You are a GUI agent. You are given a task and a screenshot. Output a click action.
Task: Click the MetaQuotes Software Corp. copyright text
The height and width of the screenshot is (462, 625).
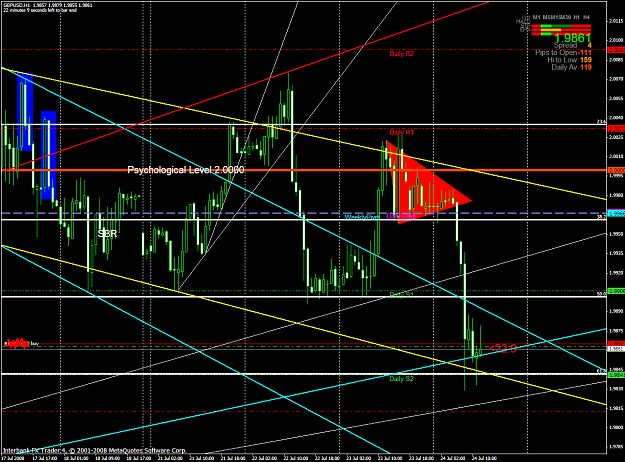coord(94,450)
